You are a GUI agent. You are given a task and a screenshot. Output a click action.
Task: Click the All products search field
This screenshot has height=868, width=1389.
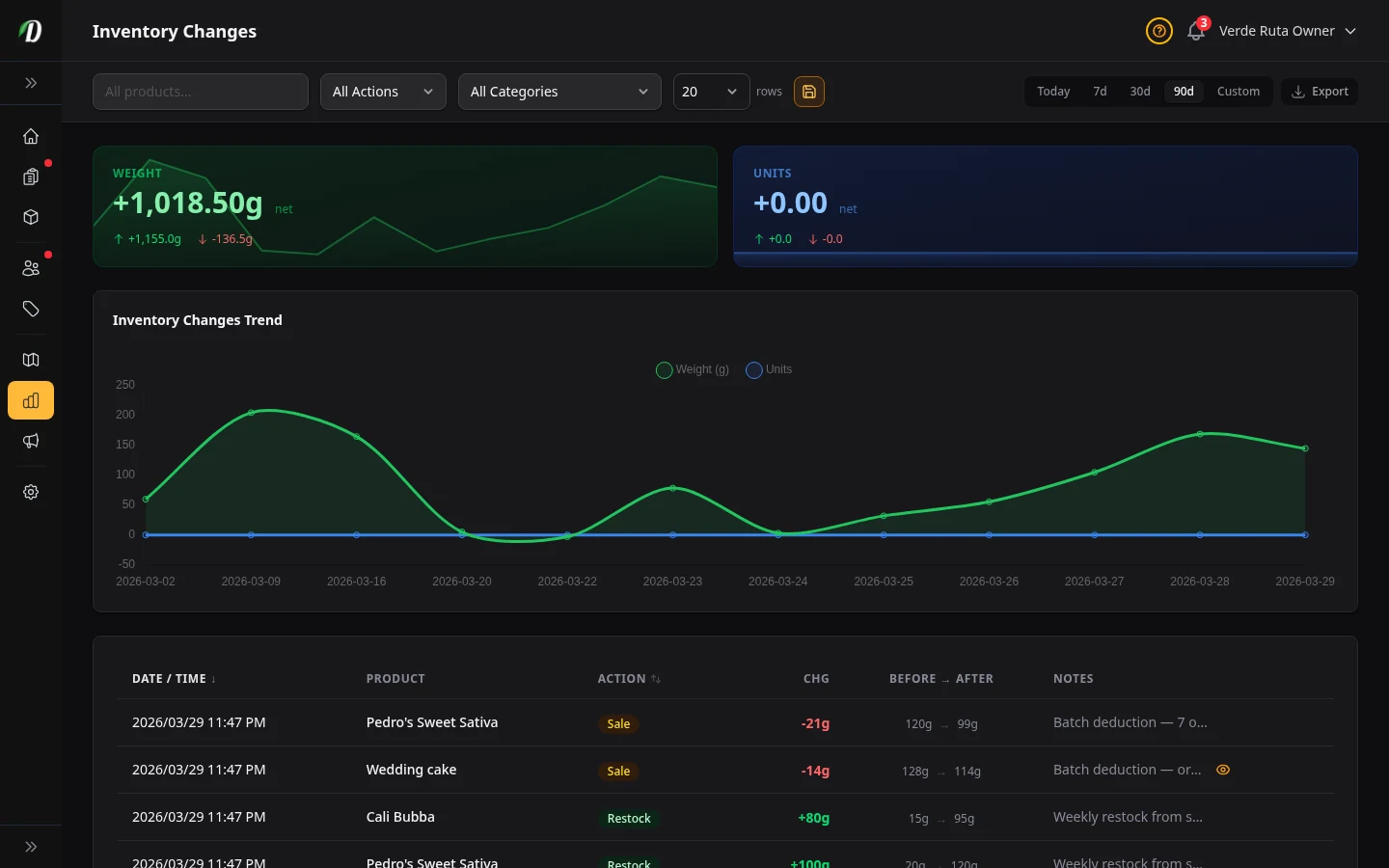coord(201,92)
